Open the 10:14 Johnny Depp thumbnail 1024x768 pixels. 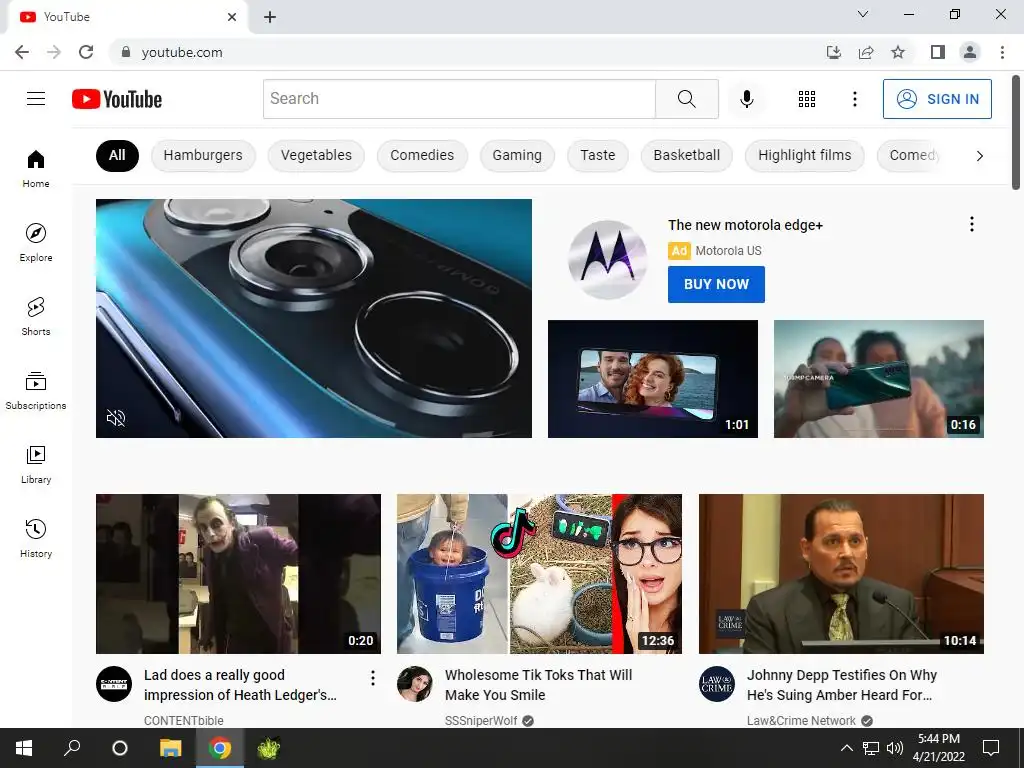click(x=841, y=573)
